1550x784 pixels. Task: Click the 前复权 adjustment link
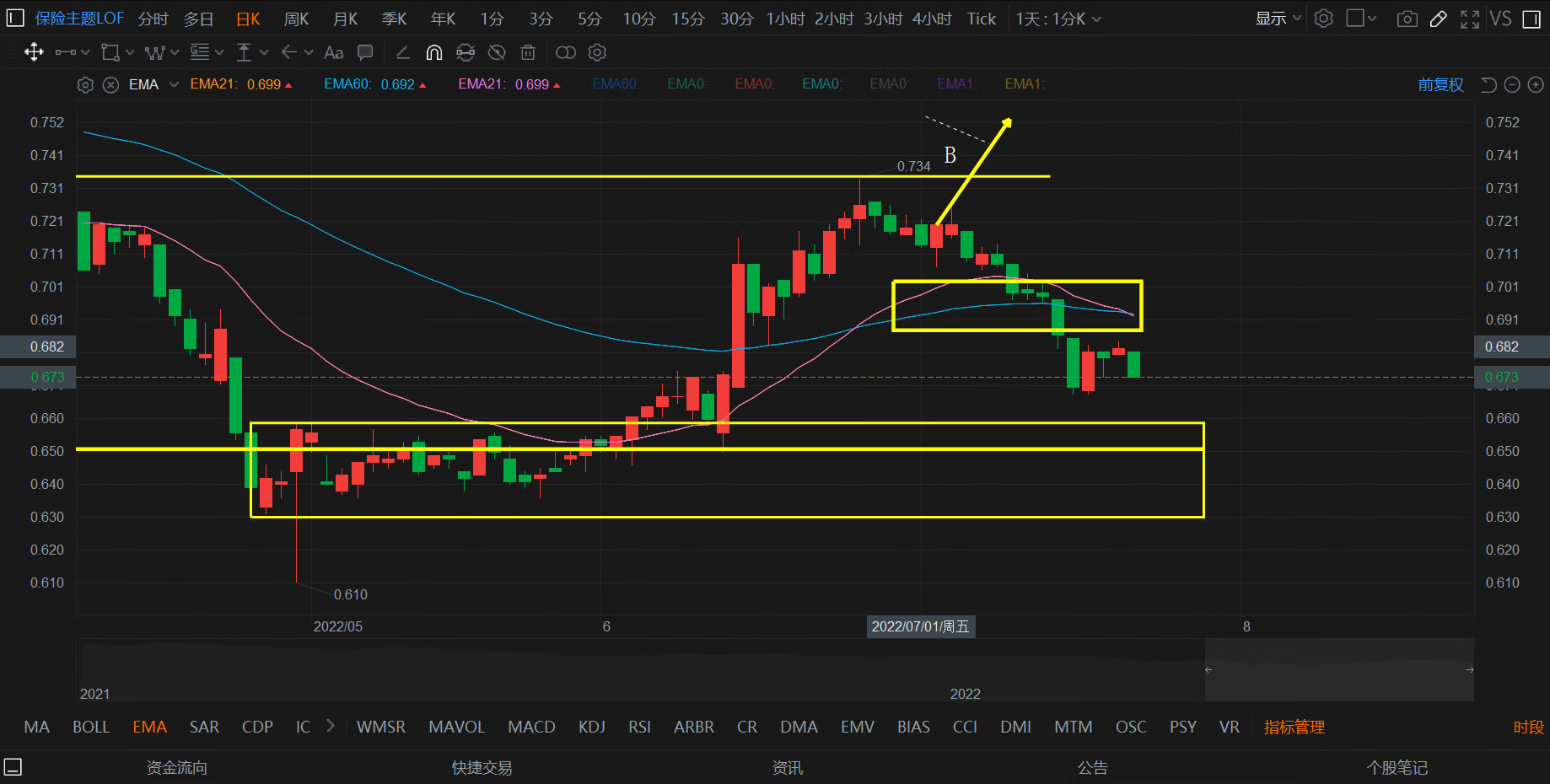(1440, 84)
